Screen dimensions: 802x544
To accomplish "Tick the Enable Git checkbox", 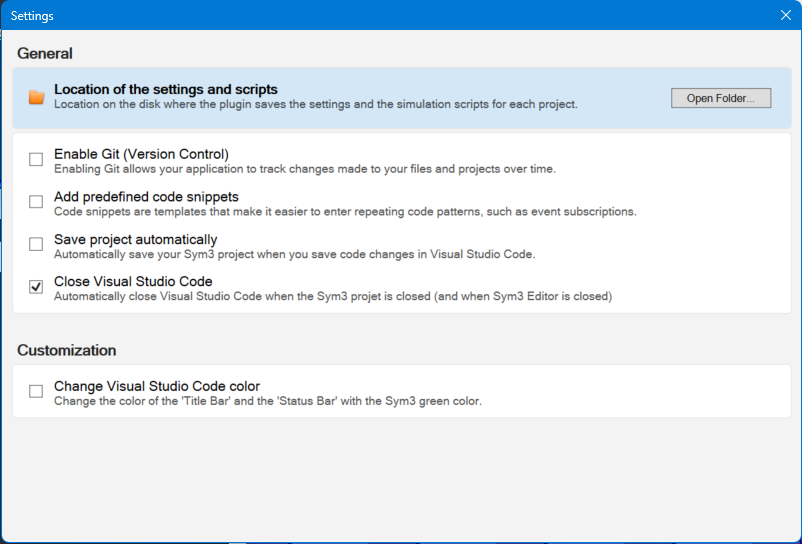I will [36, 160].
